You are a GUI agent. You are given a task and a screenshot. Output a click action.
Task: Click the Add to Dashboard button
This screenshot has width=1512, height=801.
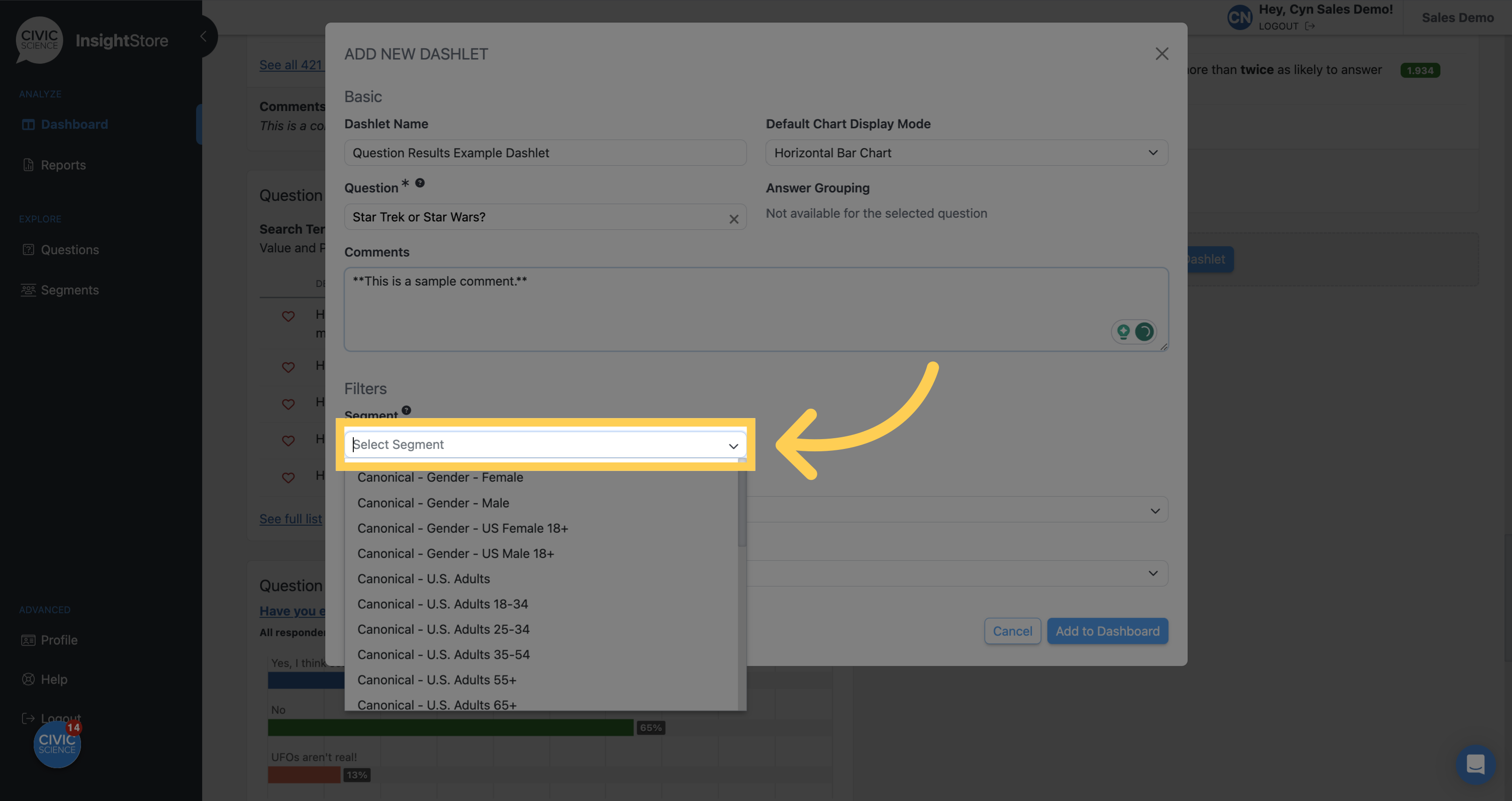click(x=1108, y=631)
